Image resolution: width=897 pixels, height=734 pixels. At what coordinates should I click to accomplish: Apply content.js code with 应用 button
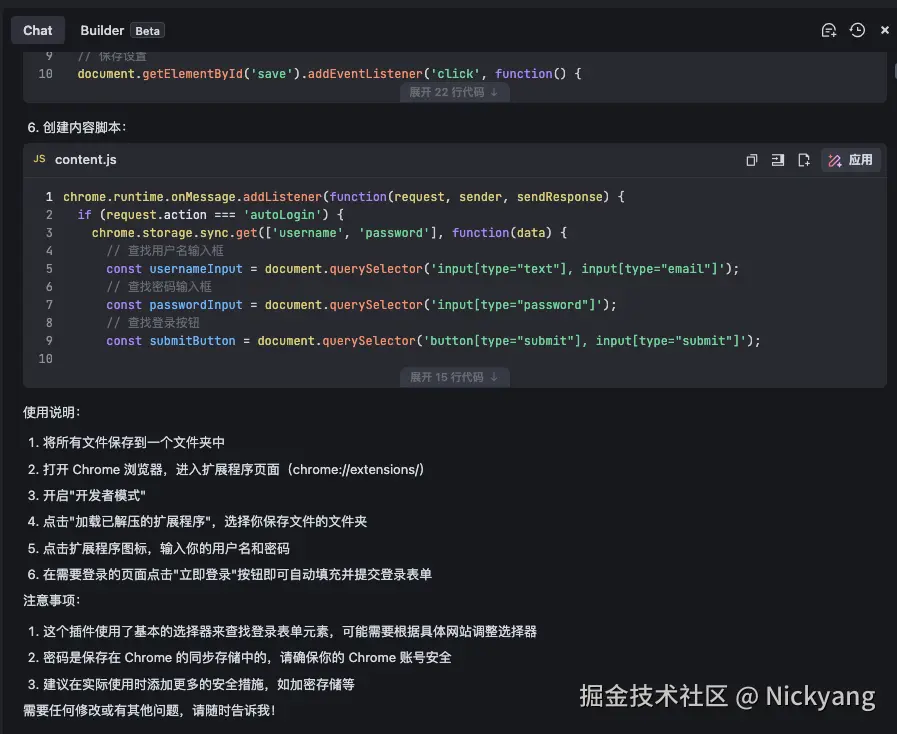coord(851,160)
